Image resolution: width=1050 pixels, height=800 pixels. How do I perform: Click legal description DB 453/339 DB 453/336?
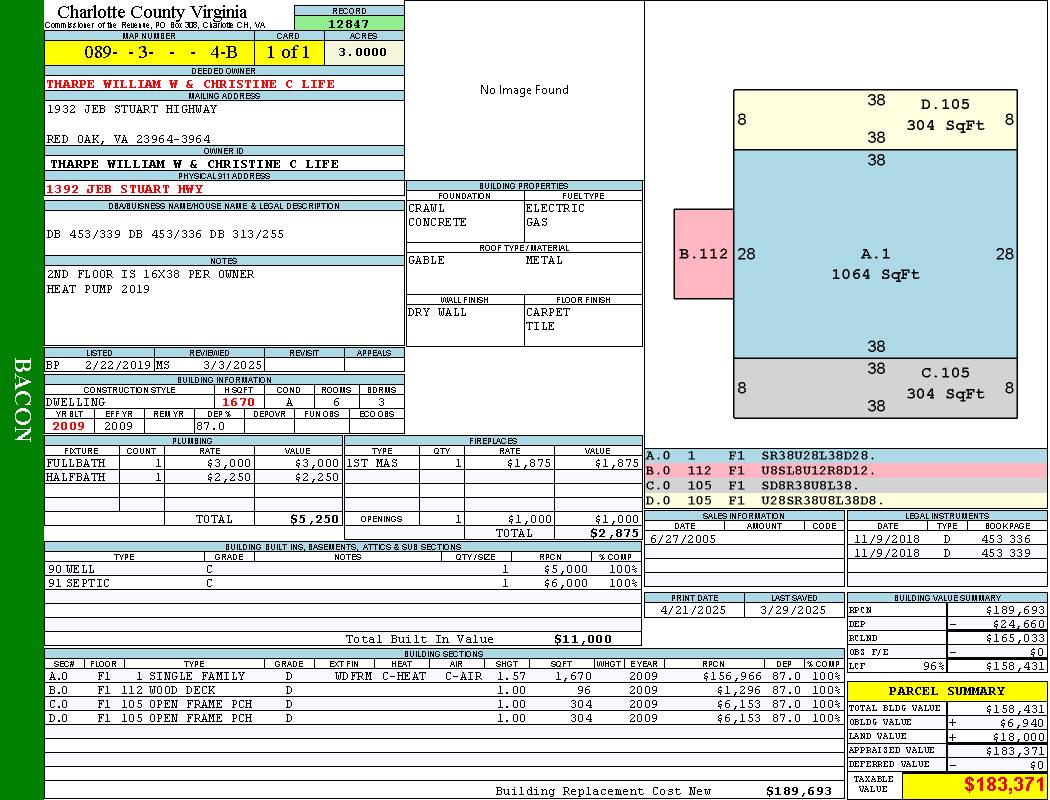point(128,234)
